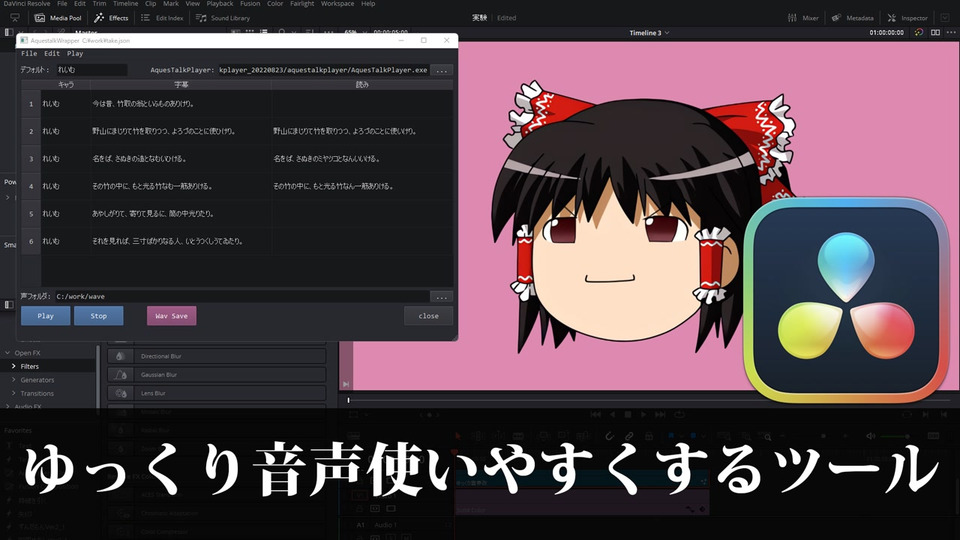The width and height of the screenshot is (960, 540).
Task: Click the pink Wav Save button
Action: point(171,316)
